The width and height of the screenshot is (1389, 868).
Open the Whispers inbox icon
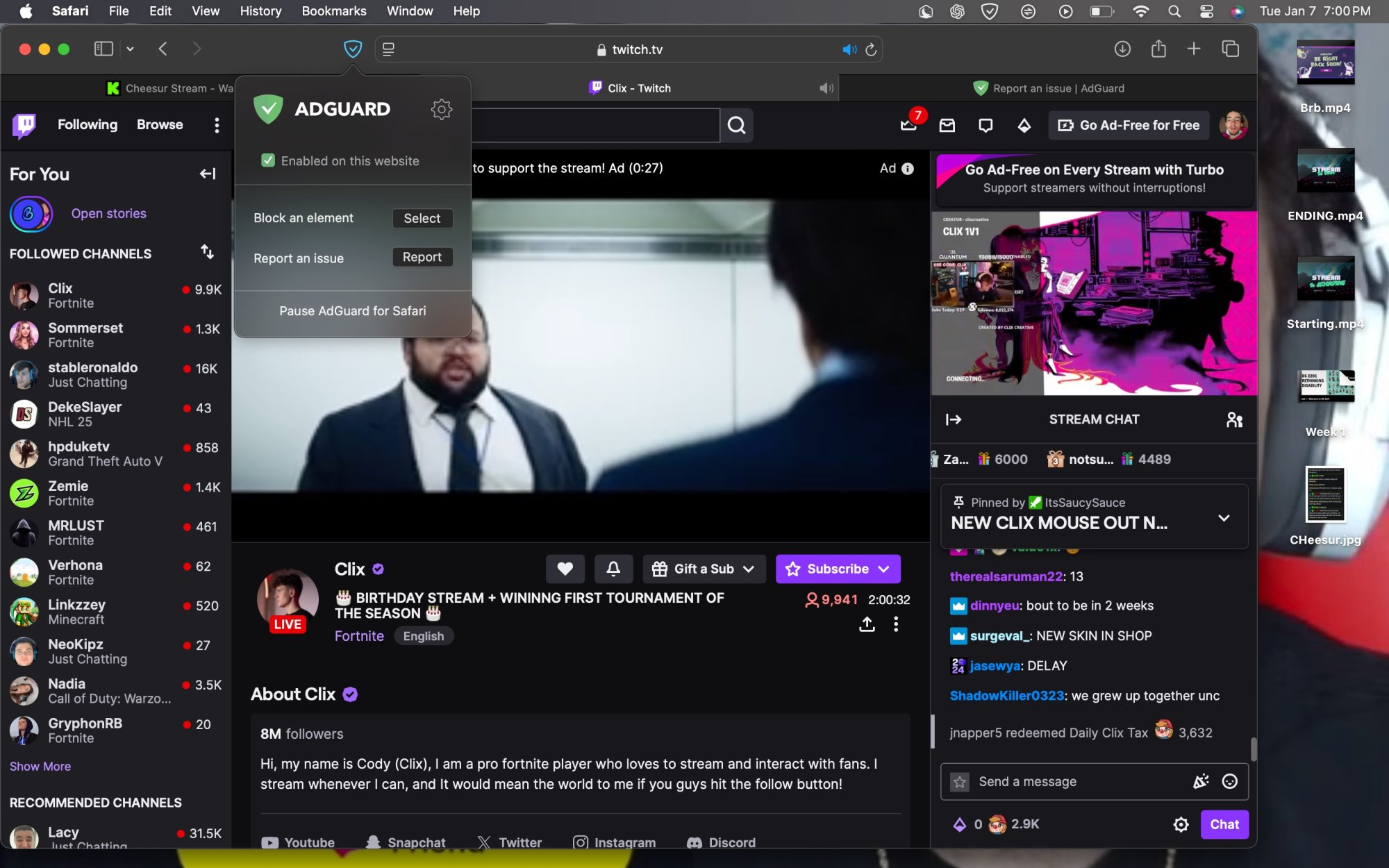click(947, 126)
